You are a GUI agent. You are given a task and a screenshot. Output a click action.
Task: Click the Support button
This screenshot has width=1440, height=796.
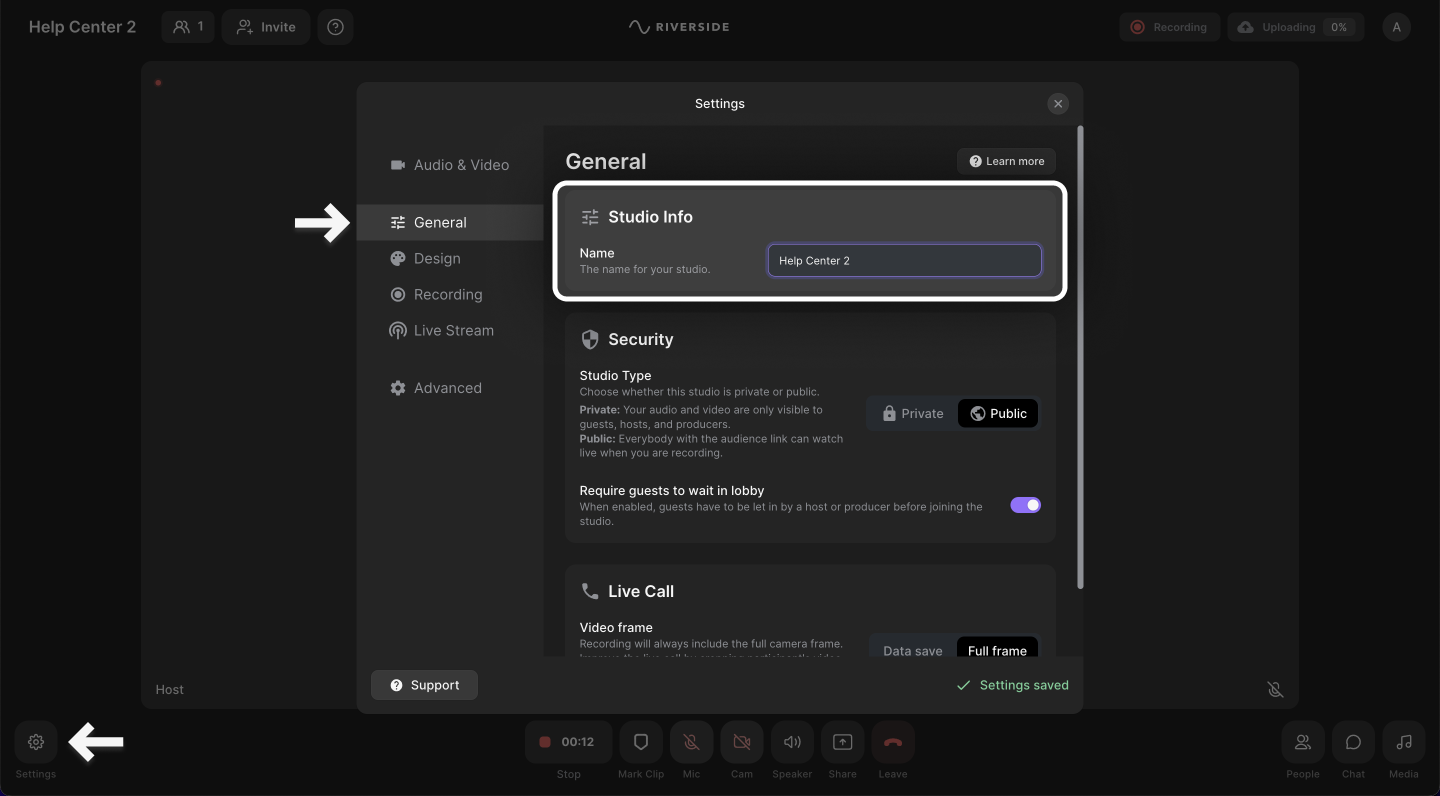click(x=424, y=685)
